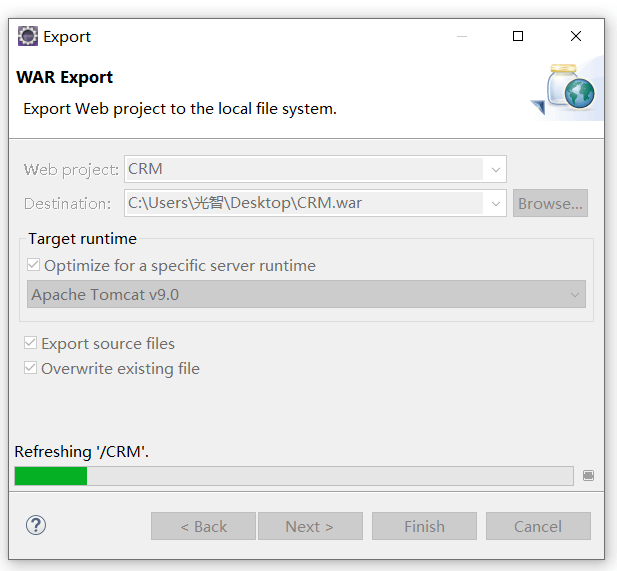Open the Apache Tomcat v9.0 runtime dropdown
The image size is (617, 571).
pos(306,294)
